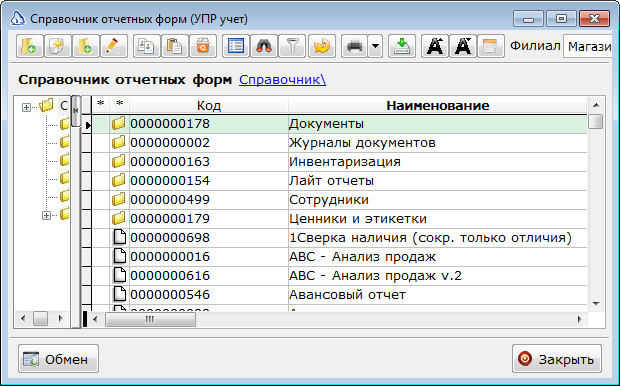Click folder icon of row 0000000154

119,180
